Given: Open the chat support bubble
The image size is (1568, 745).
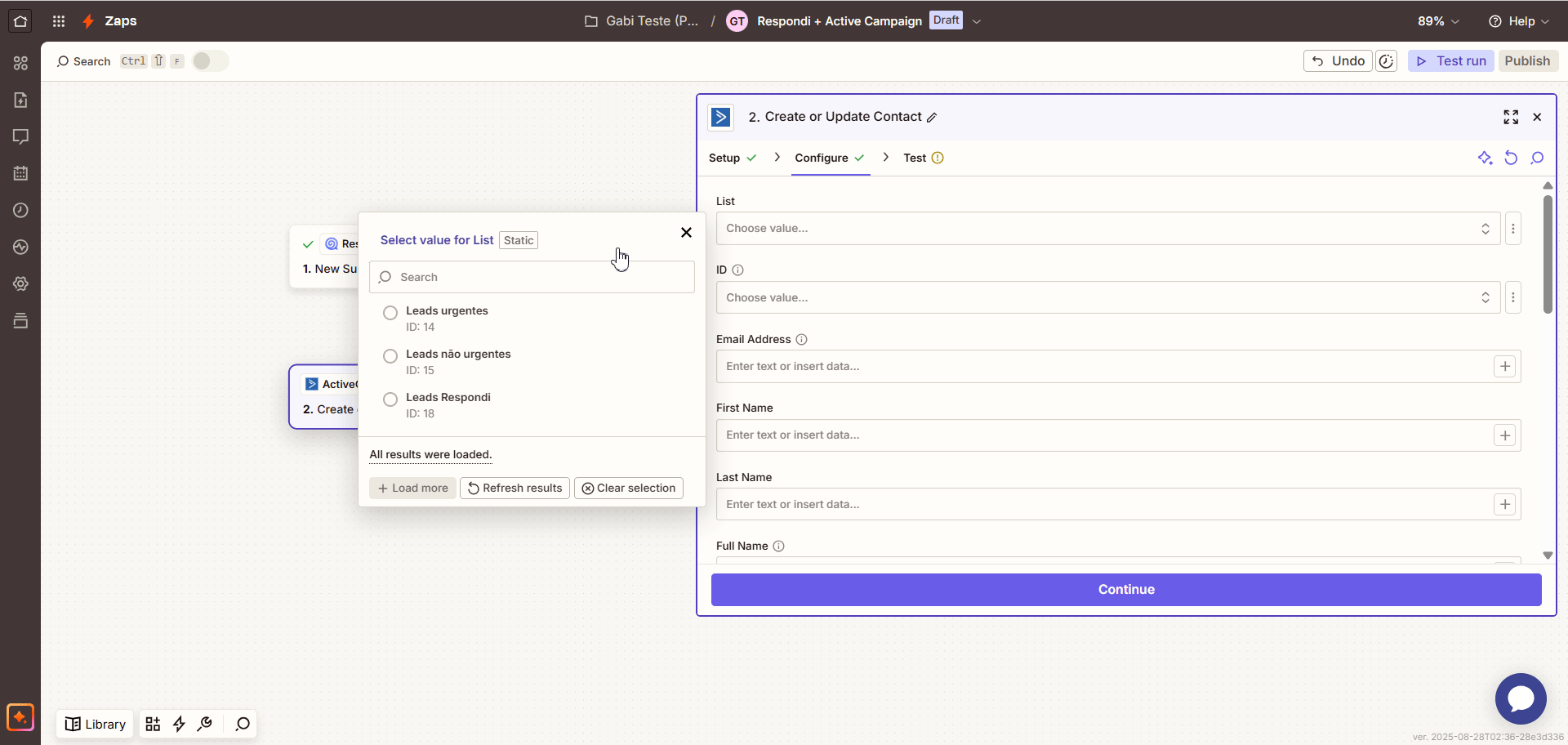Looking at the screenshot, I should pos(1521,698).
